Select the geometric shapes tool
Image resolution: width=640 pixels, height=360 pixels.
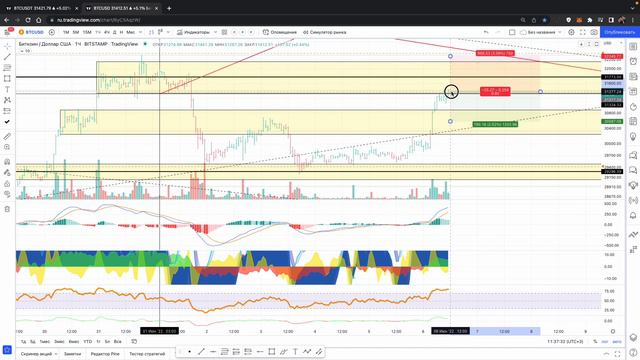pyautogui.click(x=7, y=78)
